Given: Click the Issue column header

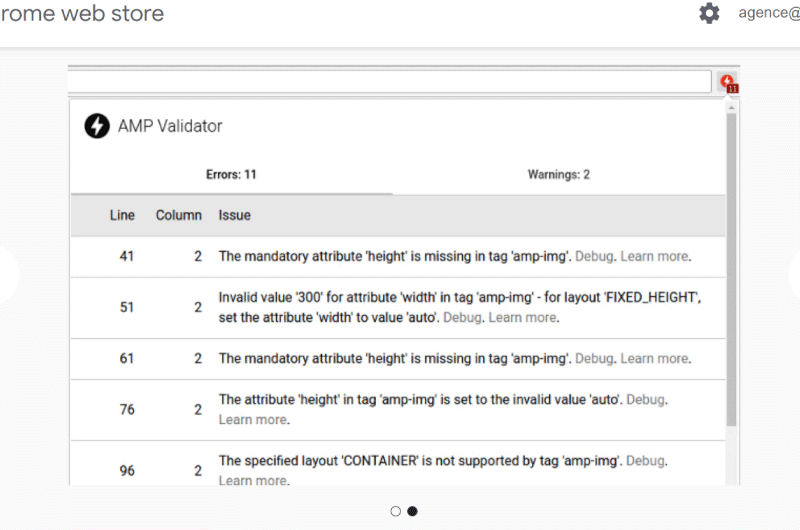Looking at the screenshot, I should [235, 215].
